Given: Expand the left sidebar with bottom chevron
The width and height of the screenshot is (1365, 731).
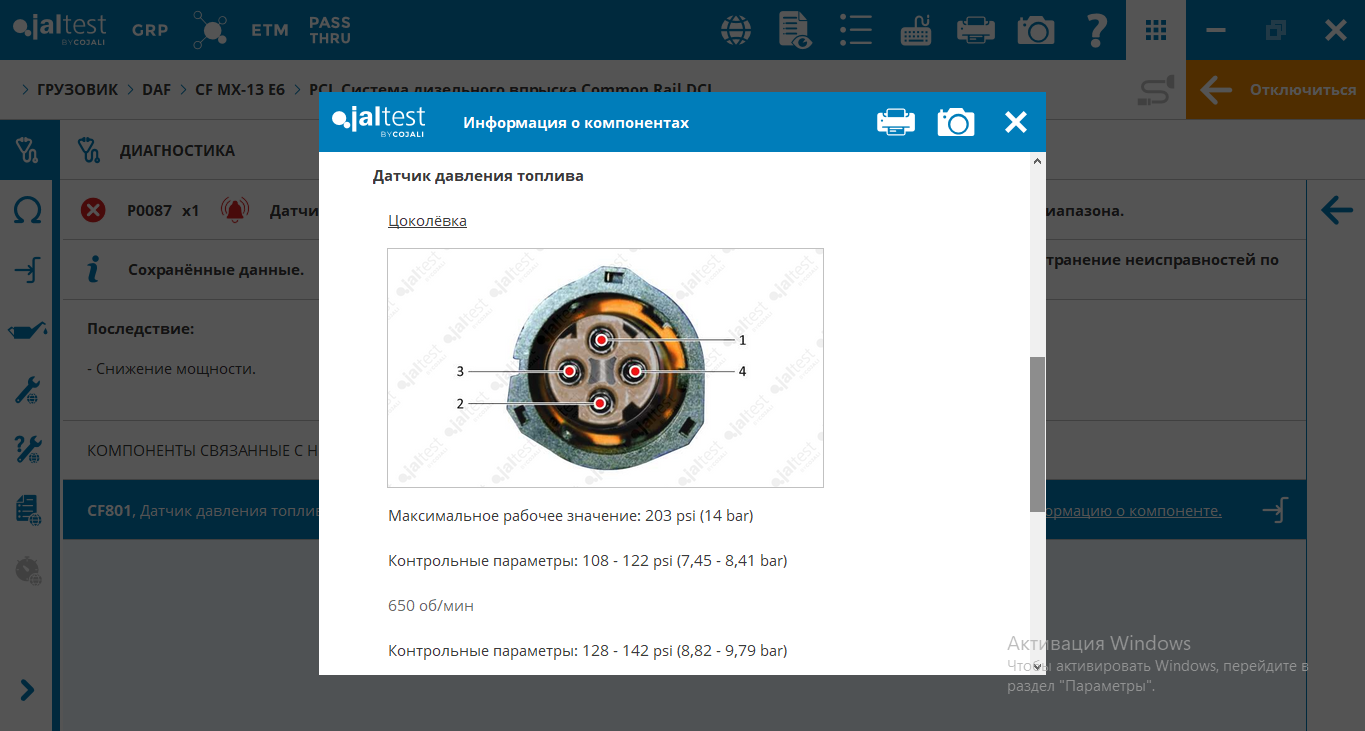Looking at the screenshot, I should [x=27, y=690].
